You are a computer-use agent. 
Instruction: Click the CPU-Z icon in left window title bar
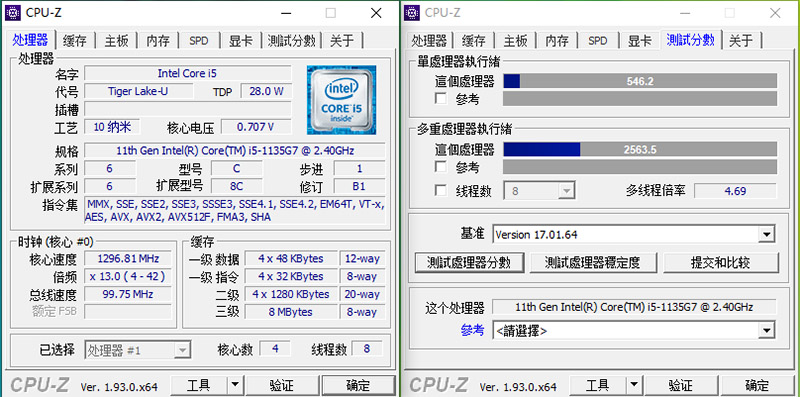(13, 13)
